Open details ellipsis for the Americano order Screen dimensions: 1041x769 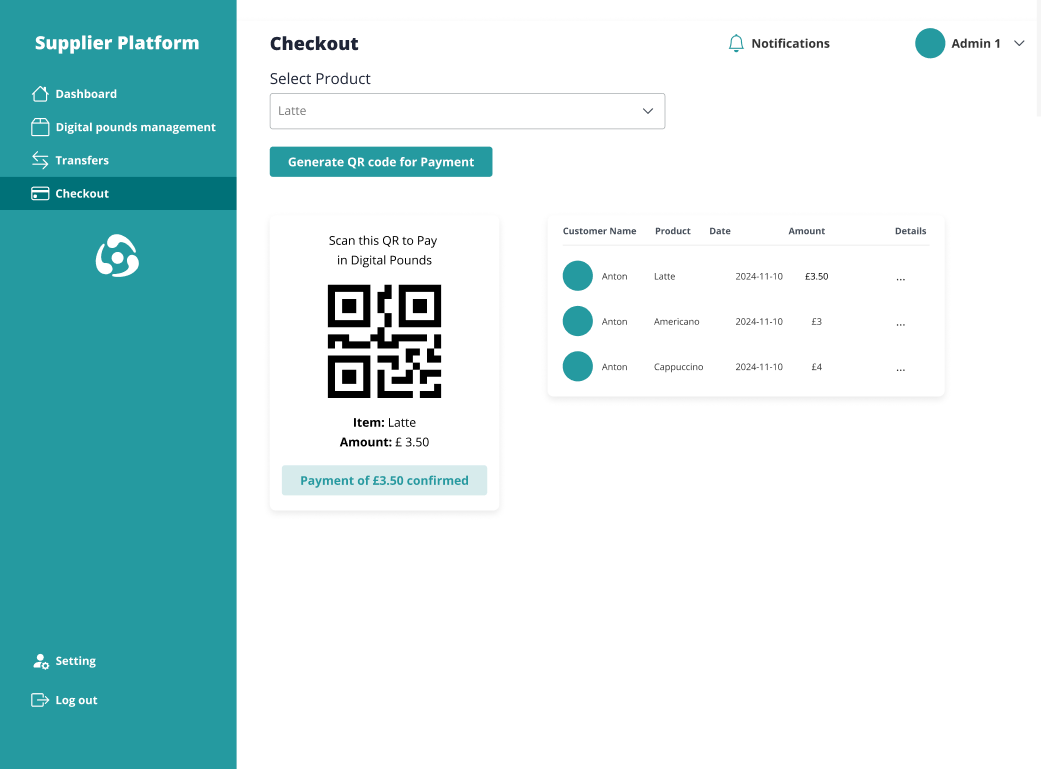pyautogui.click(x=900, y=324)
